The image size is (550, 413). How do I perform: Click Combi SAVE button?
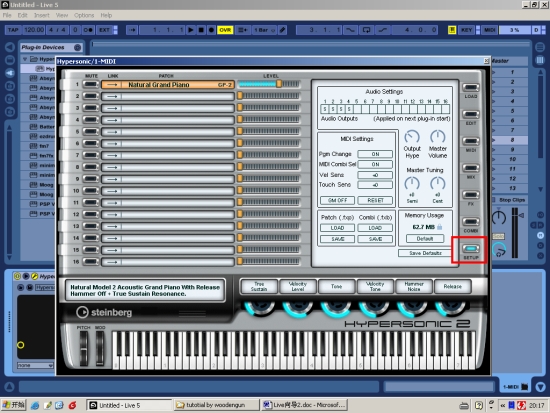pyautogui.click(x=375, y=239)
